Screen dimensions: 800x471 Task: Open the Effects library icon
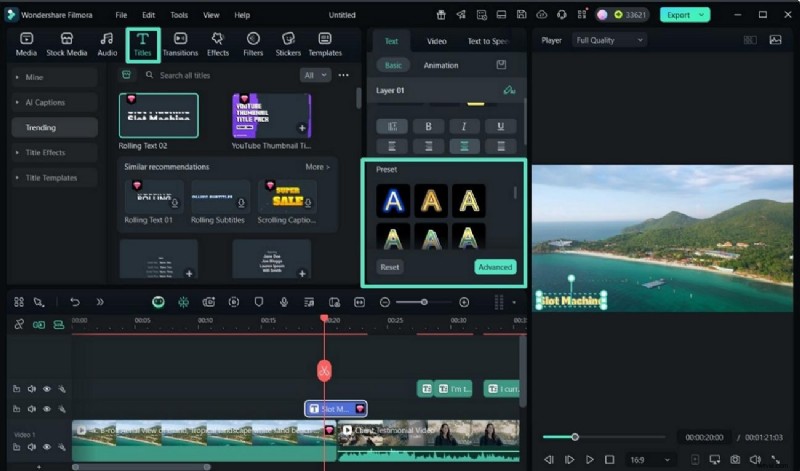pyautogui.click(x=218, y=44)
